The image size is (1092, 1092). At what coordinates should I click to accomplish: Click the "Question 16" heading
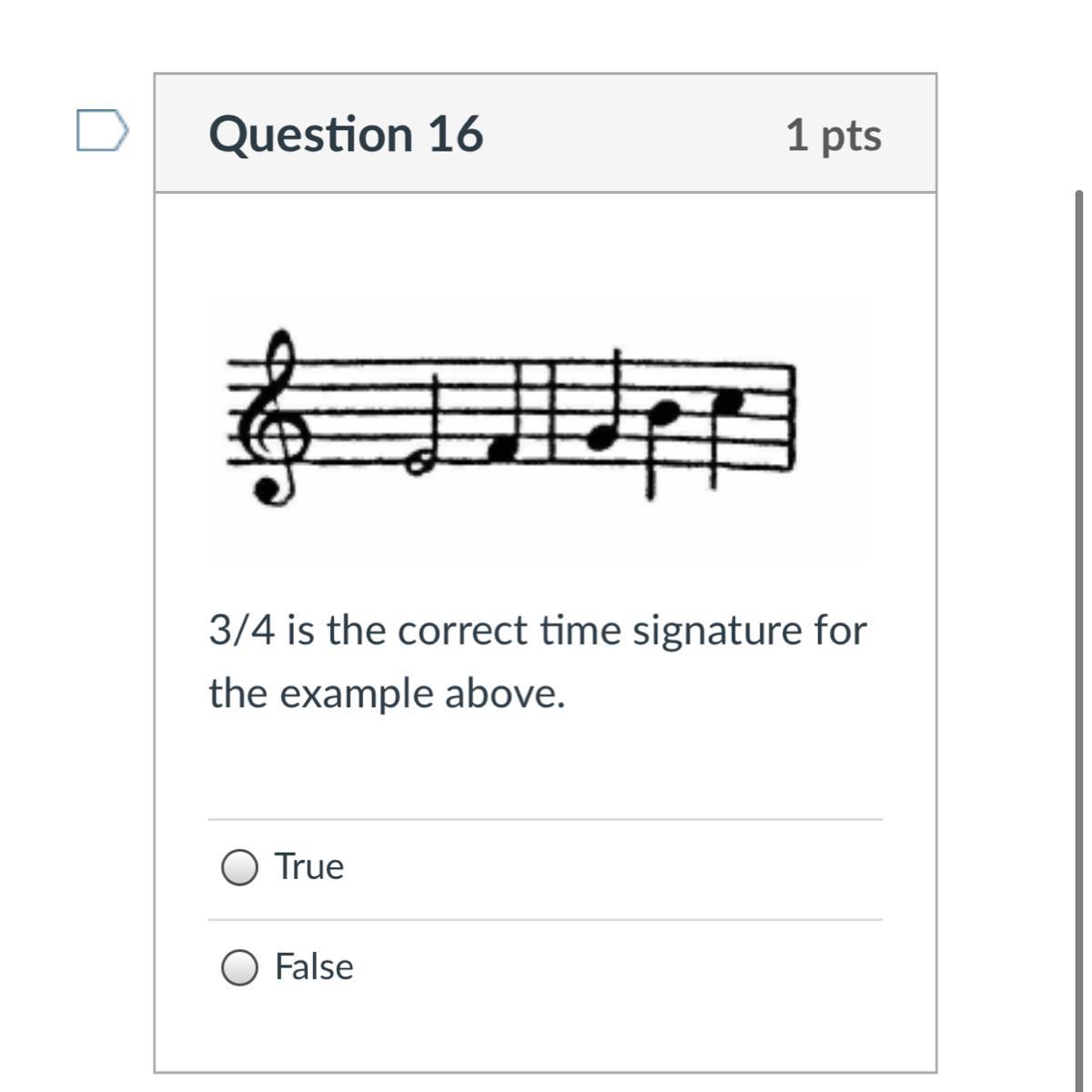(x=346, y=134)
